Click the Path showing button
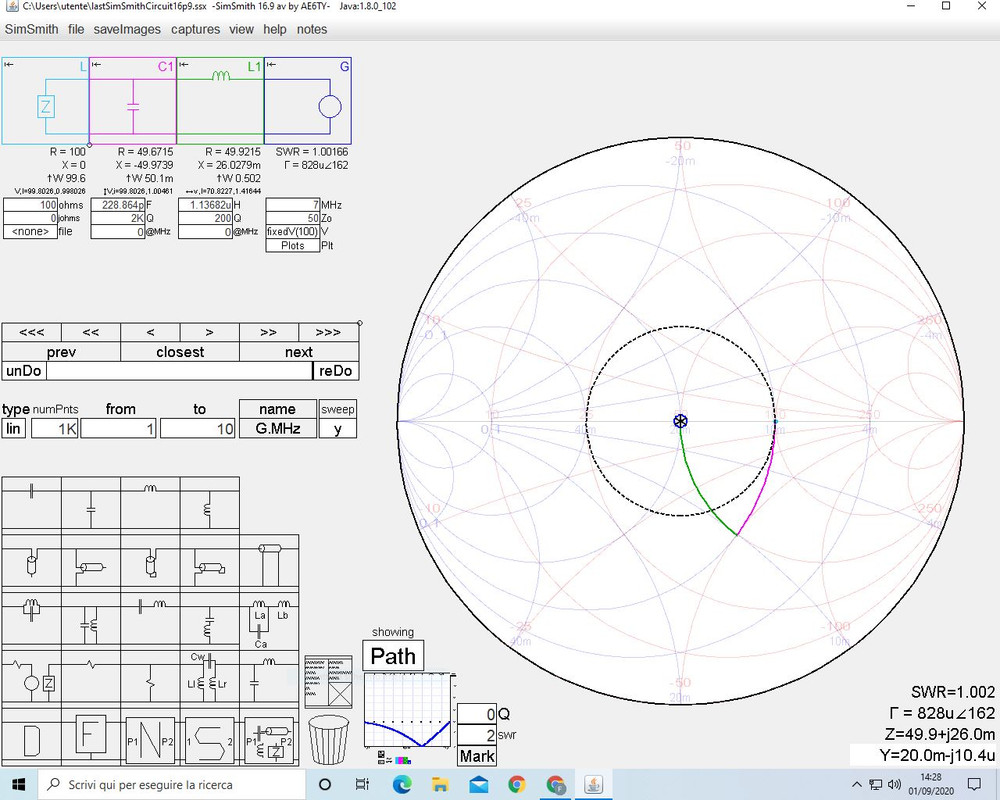1000x800 pixels. 393,656
